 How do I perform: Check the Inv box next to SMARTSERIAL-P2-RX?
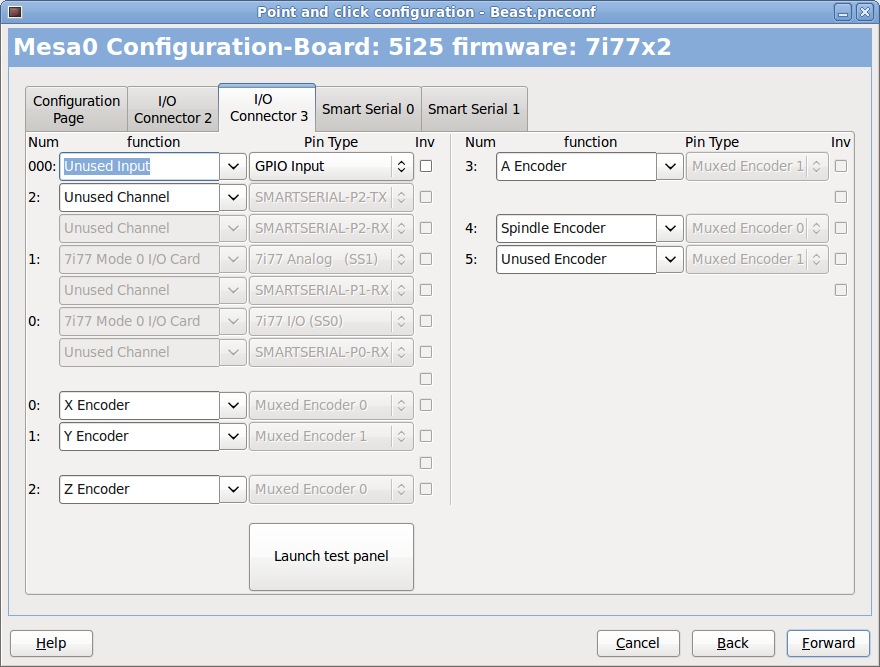pos(426,228)
